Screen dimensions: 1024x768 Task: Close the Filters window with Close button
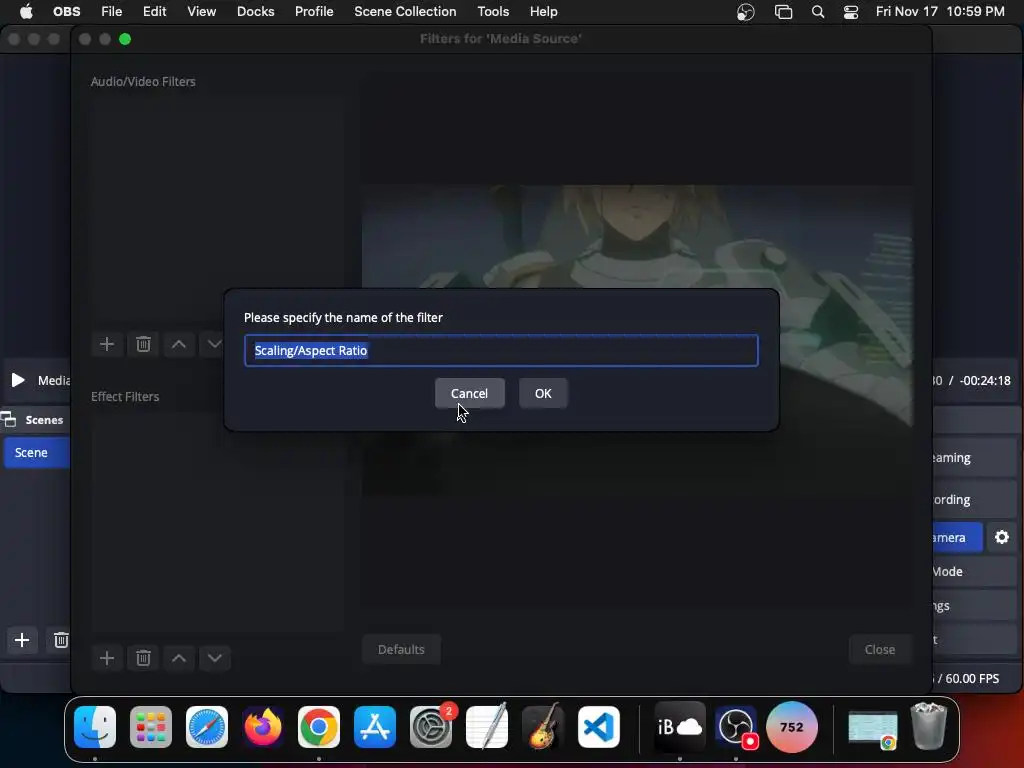[x=880, y=649]
